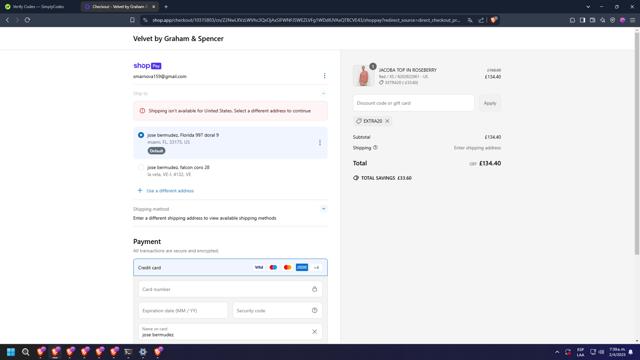
Task: Show hidden system tray icons
Action: click(x=557, y=352)
